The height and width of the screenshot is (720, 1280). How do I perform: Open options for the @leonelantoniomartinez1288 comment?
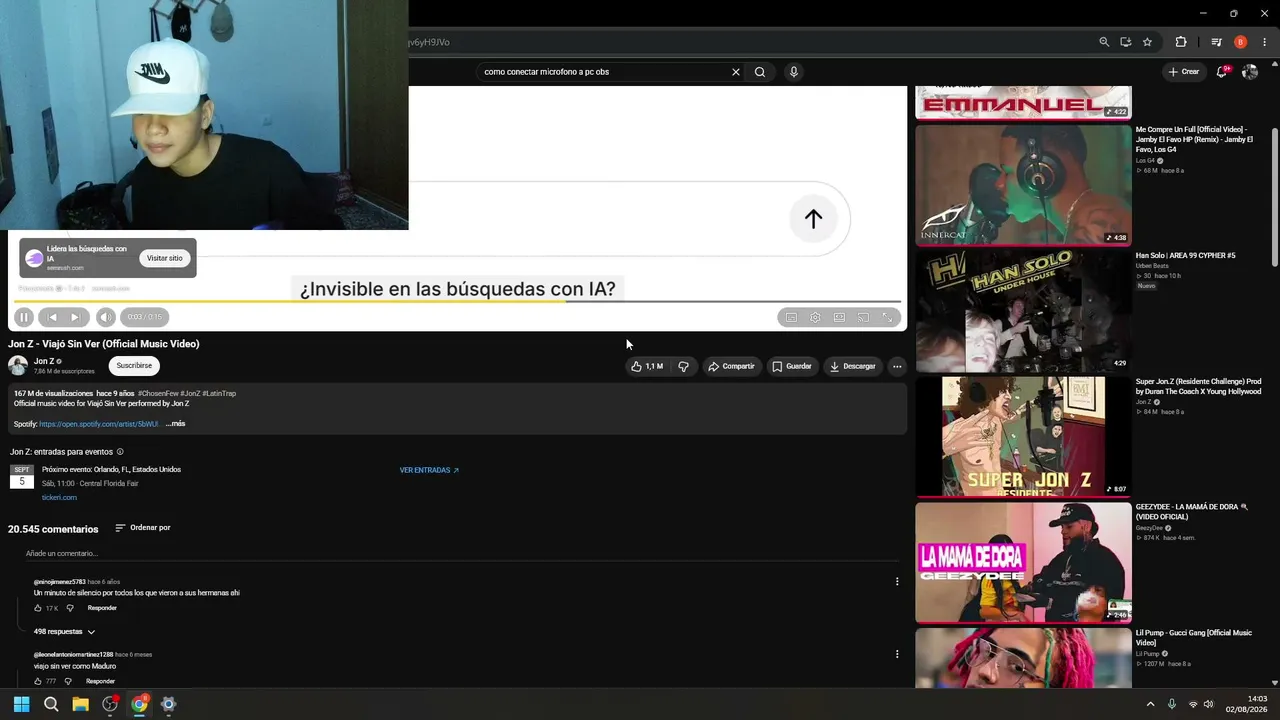[897, 654]
